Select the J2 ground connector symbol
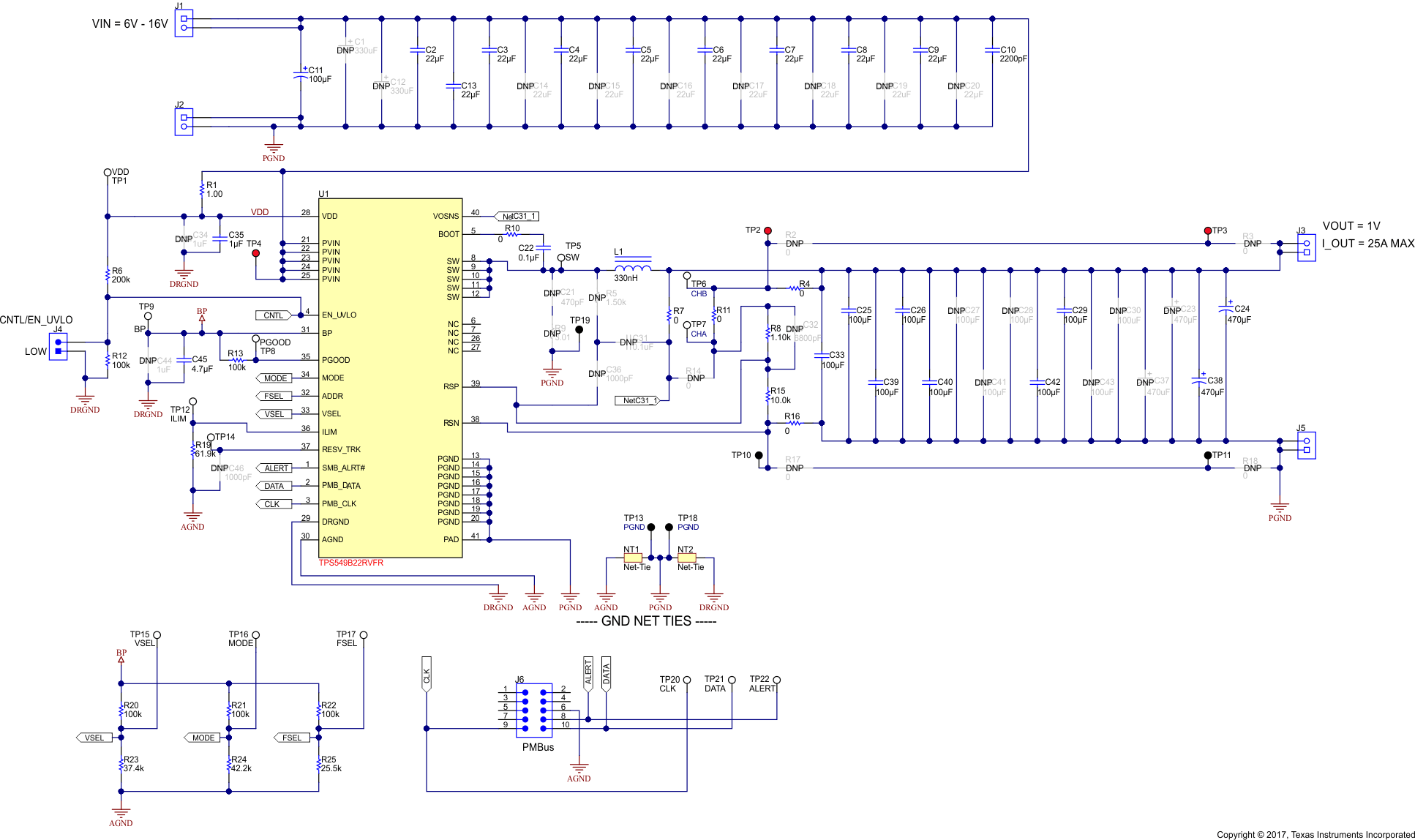The image size is (1415, 840). coord(184,122)
